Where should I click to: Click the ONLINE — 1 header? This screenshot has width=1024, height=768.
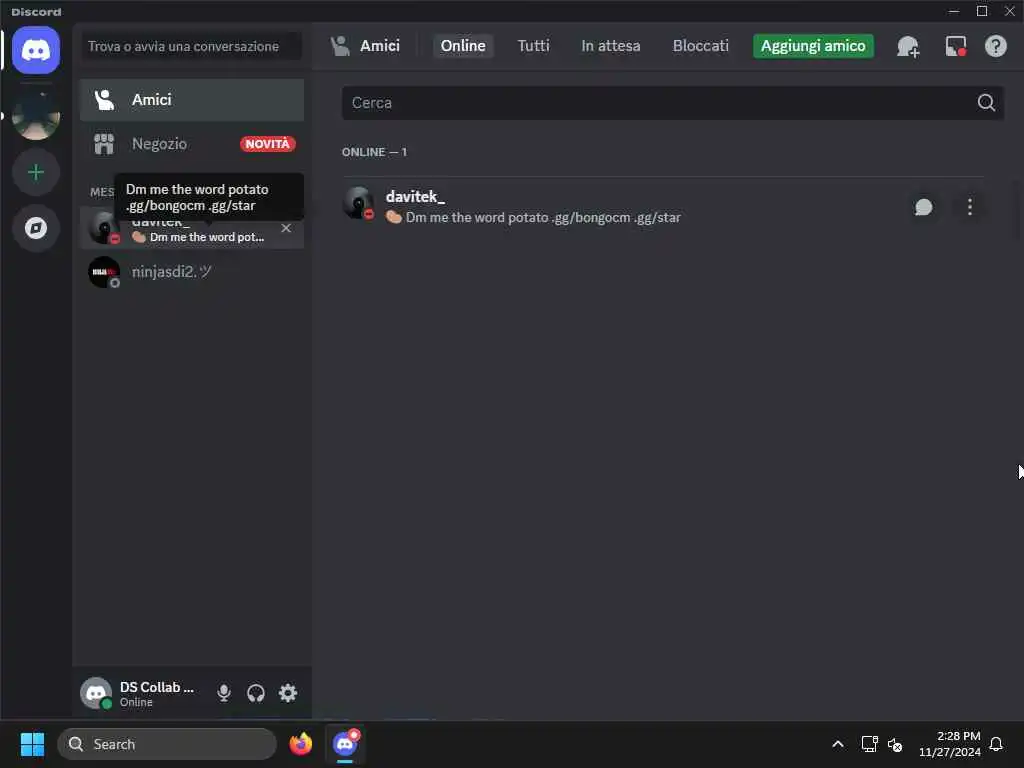pos(374,152)
